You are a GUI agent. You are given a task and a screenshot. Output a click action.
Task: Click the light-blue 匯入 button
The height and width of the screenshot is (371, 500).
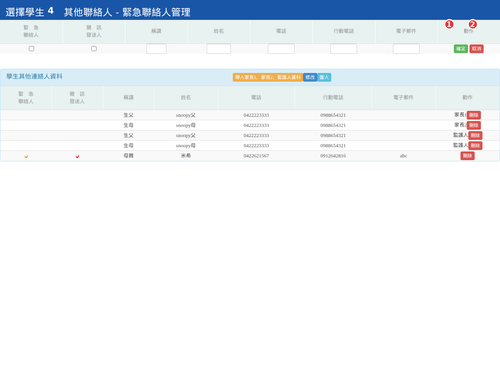324,77
